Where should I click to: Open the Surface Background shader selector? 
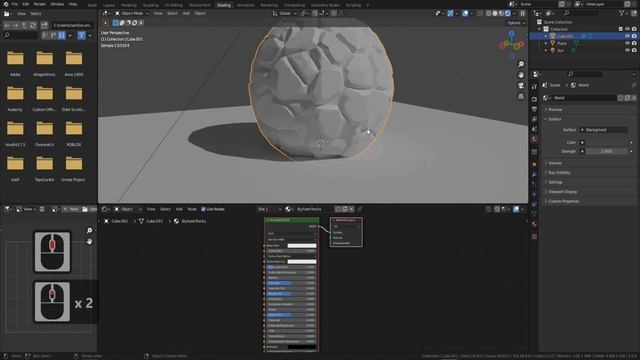click(x=604, y=130)
